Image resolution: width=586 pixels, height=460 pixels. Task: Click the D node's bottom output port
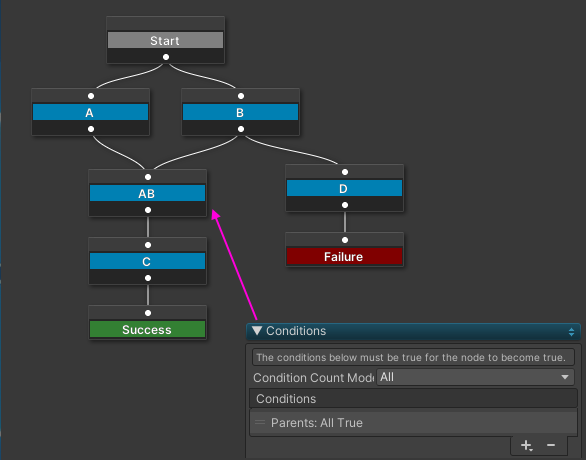[345, 205]
